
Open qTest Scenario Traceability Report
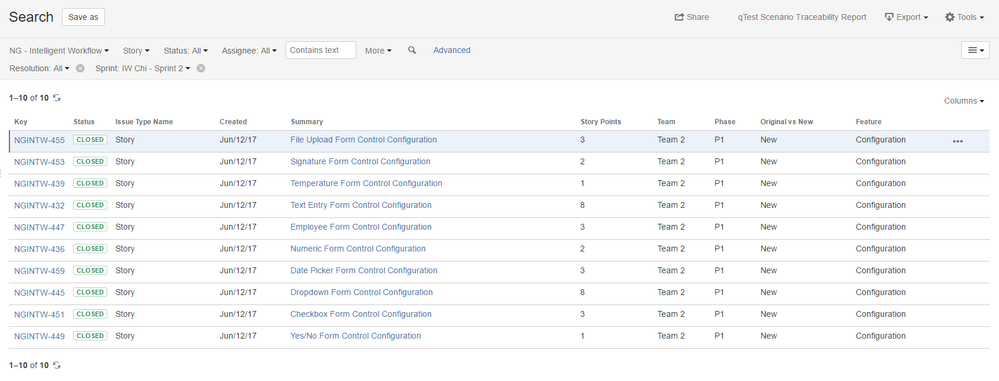click(x=801, y=17)
